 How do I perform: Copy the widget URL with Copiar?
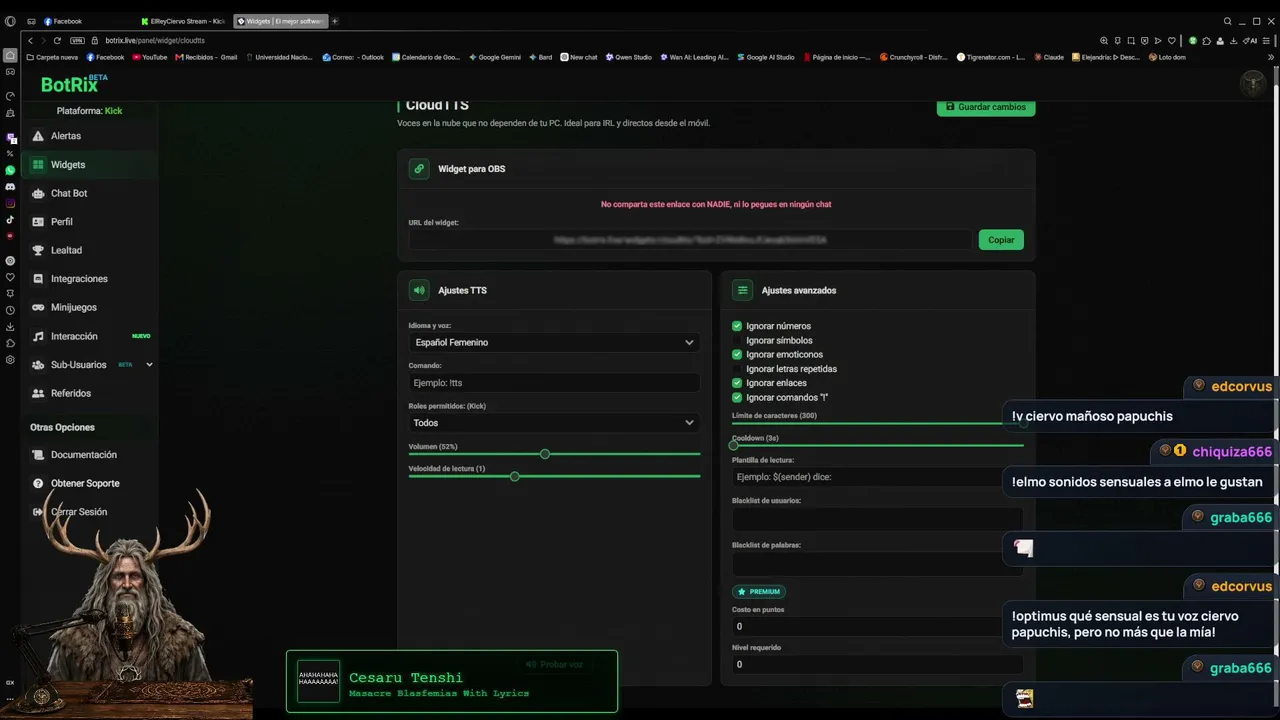[1001, 240]
